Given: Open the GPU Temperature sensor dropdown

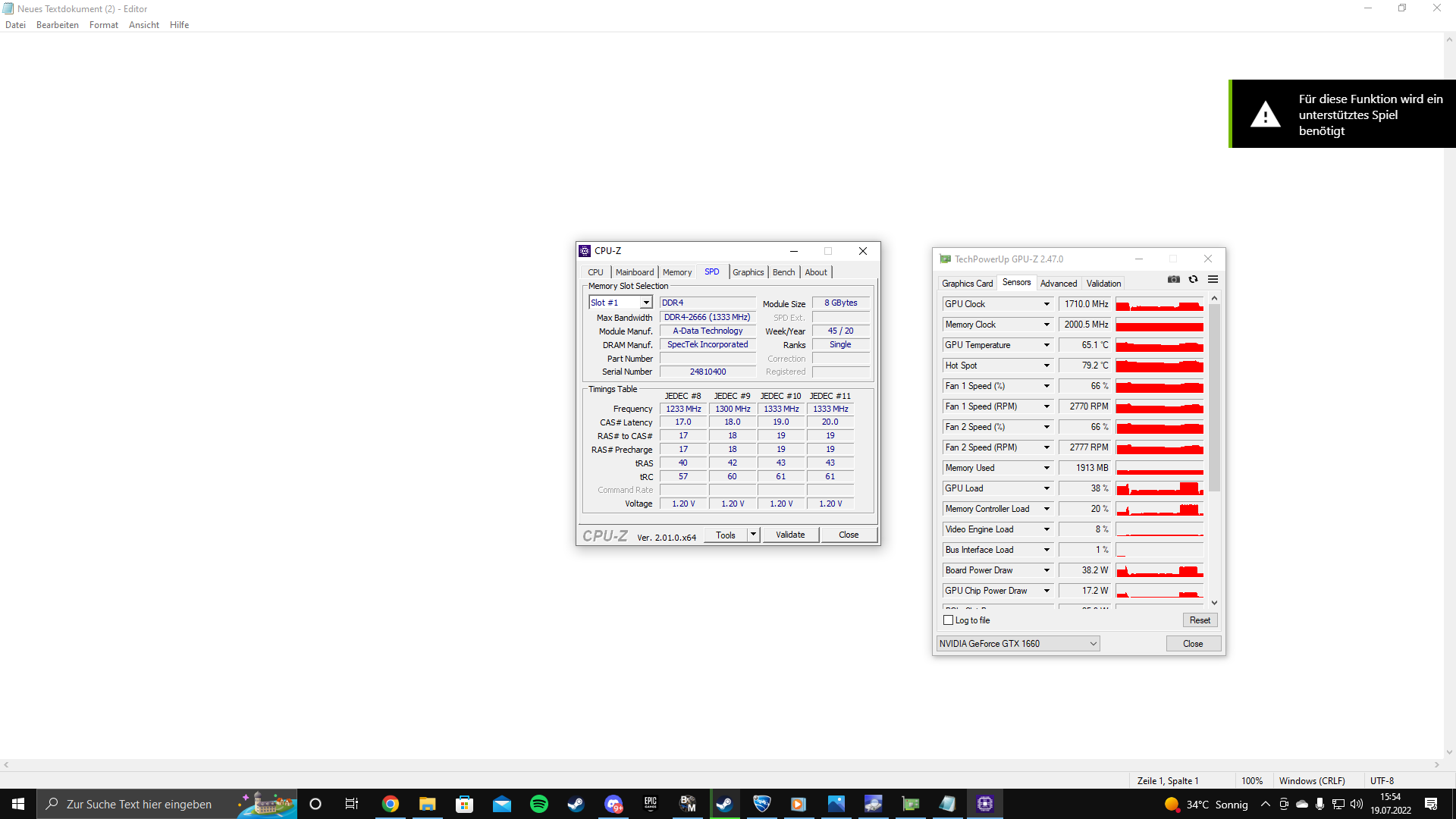Looking at the screenshot, I should coord(1046,345).
